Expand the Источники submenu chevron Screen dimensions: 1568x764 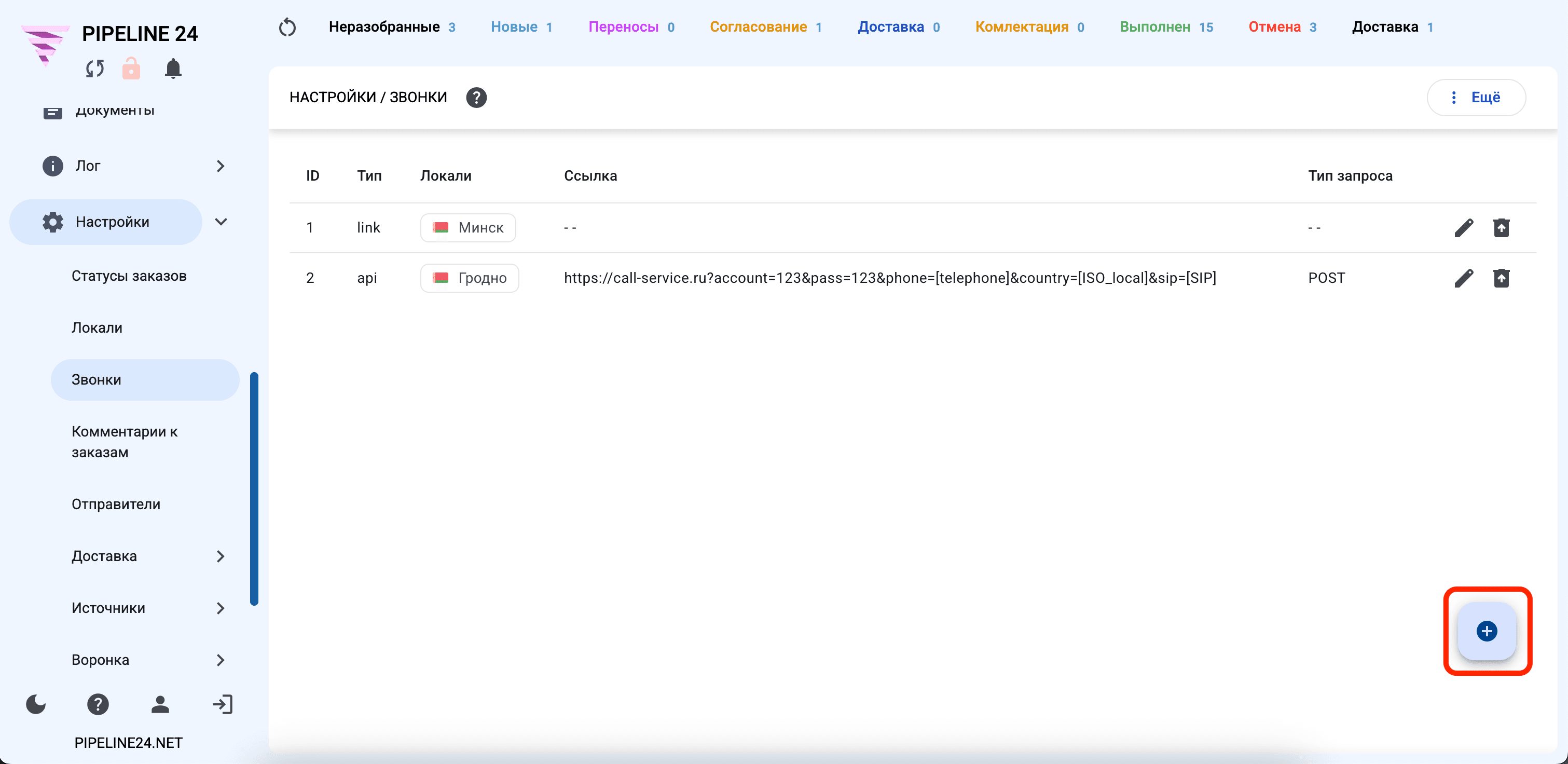click(221, 608)
